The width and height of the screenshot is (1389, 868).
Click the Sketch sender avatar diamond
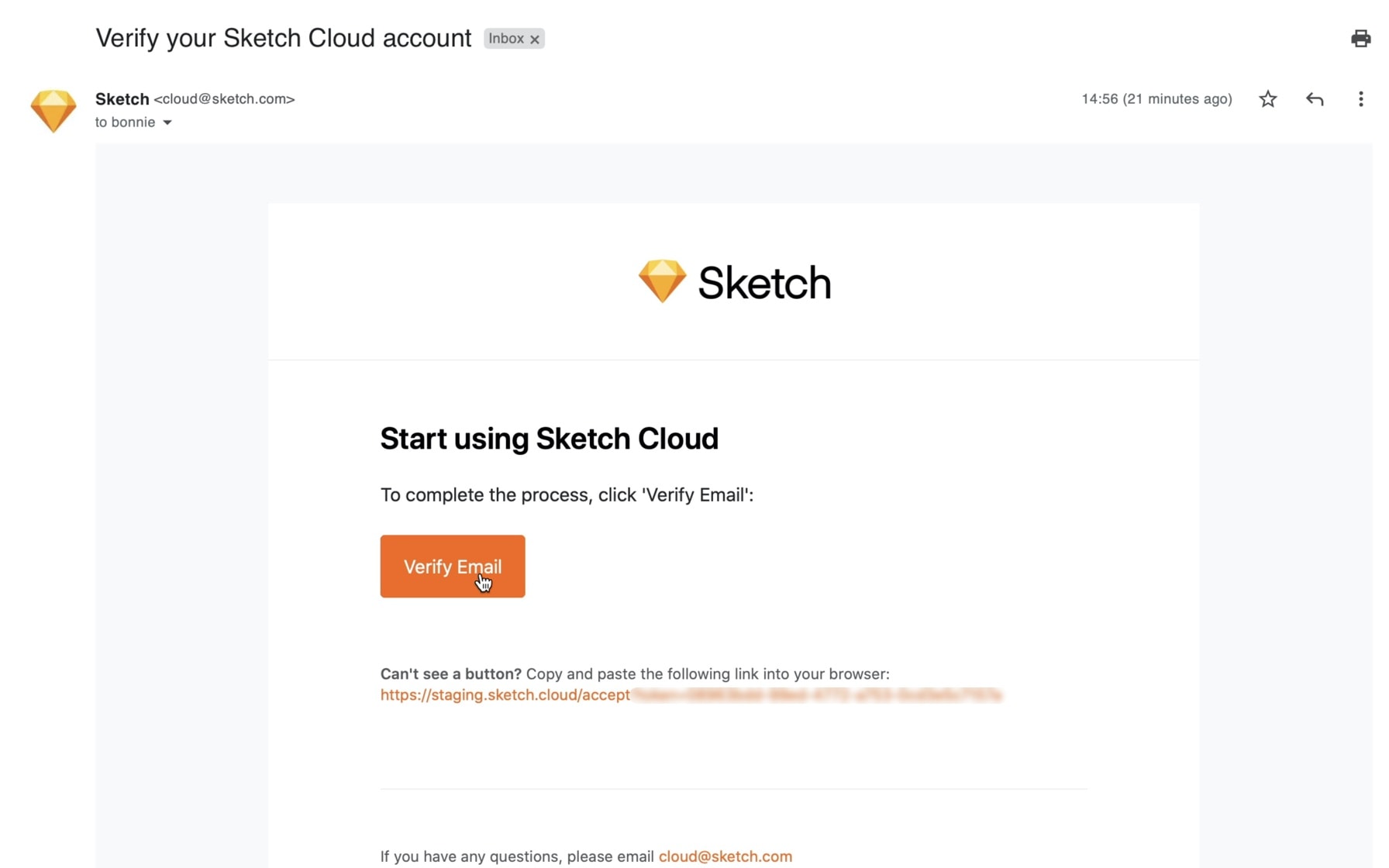[53, 111]
